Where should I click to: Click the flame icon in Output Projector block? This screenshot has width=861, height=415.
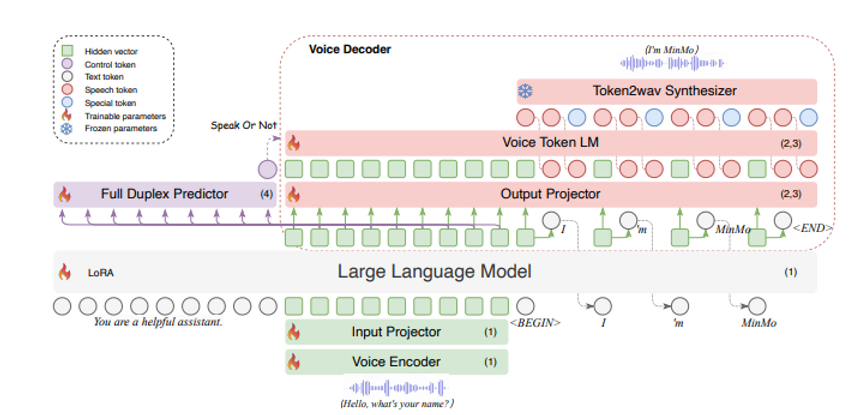pyautogui.click(x=294, y=194)
